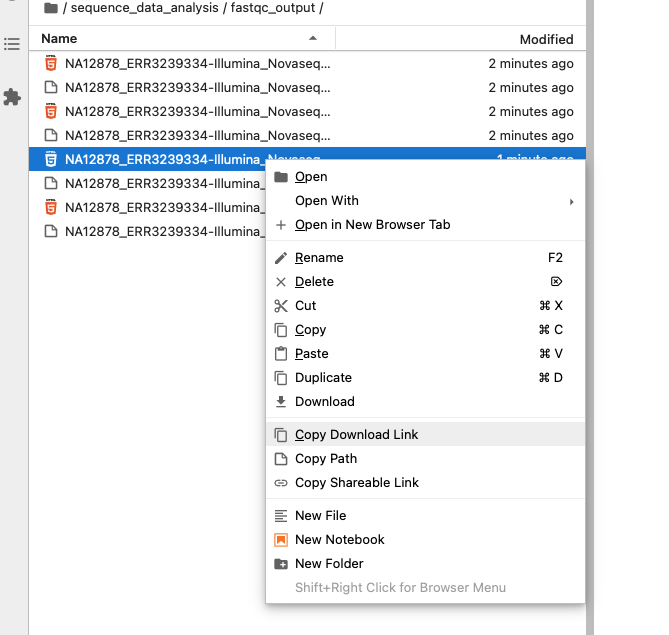Click the link icon beside Copy Shareable Link

pyautogui.click(x=281, y=483)
